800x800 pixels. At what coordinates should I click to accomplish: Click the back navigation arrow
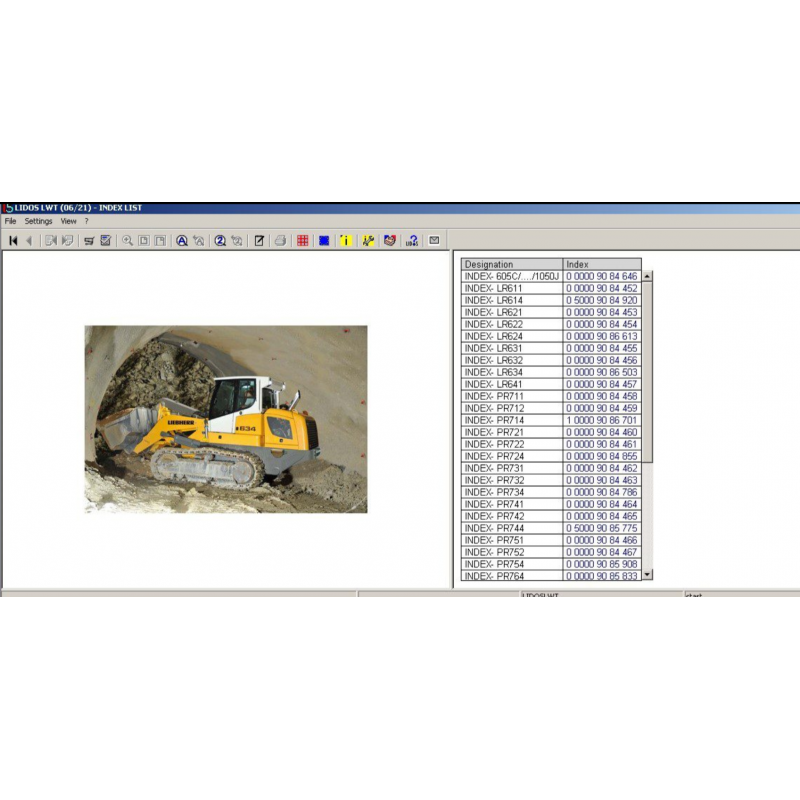pos(27,238)
